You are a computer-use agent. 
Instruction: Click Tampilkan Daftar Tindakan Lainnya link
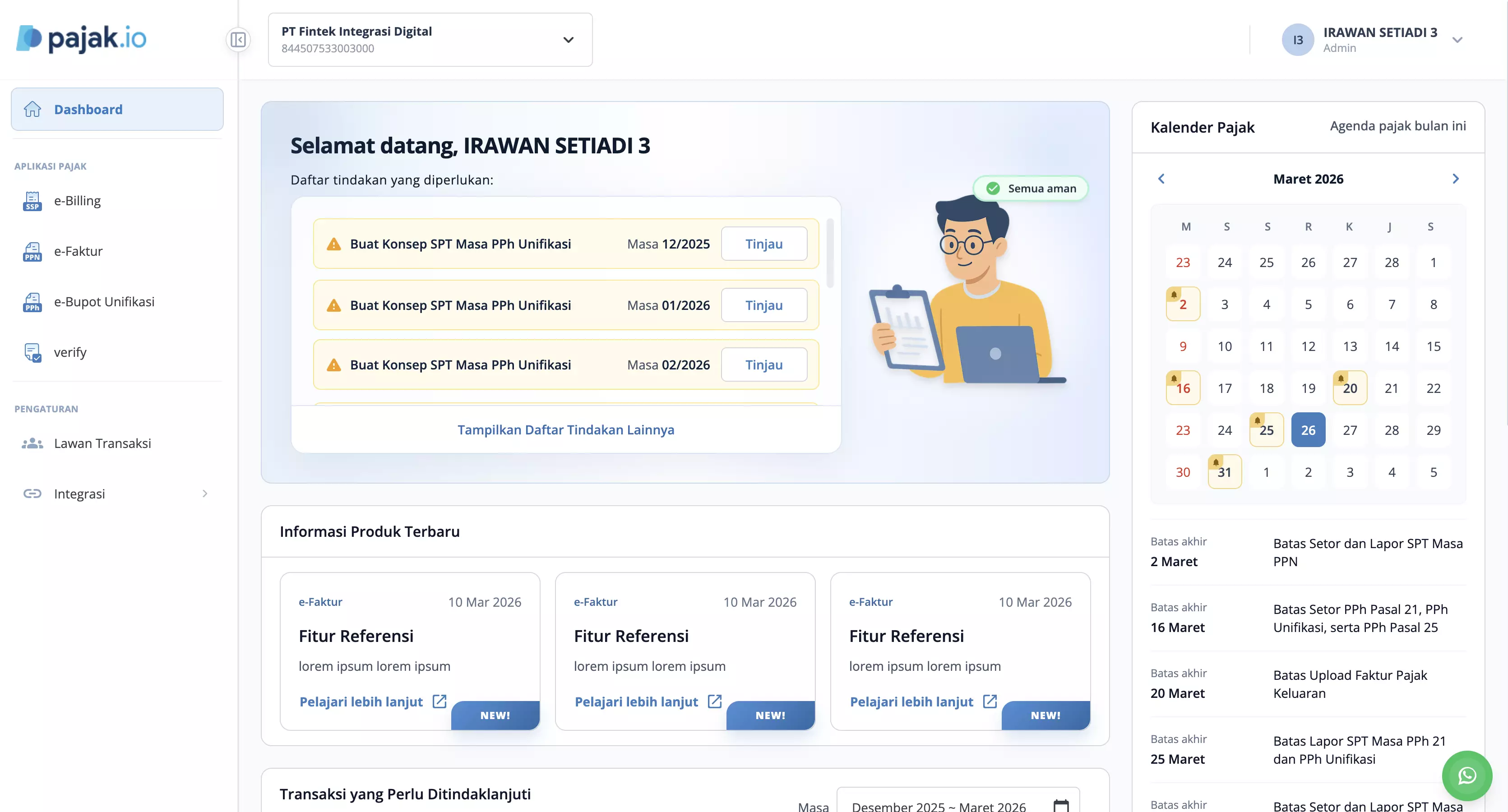coord(565,430)
